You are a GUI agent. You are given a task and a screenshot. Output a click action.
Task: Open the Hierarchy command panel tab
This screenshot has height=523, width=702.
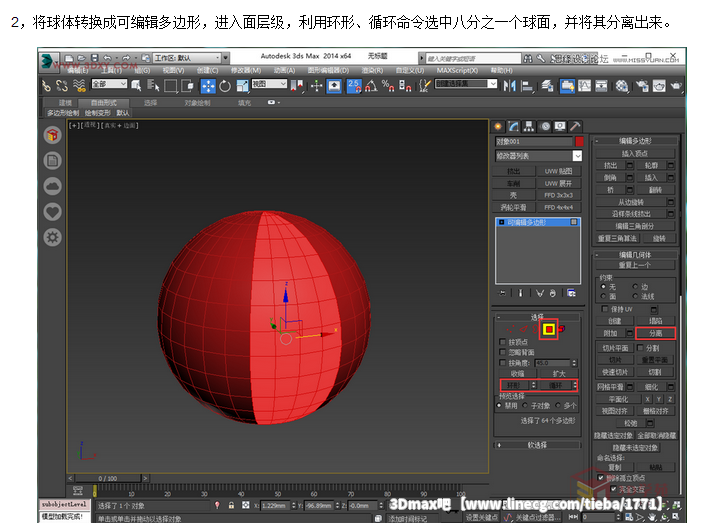tap(529, 127)
